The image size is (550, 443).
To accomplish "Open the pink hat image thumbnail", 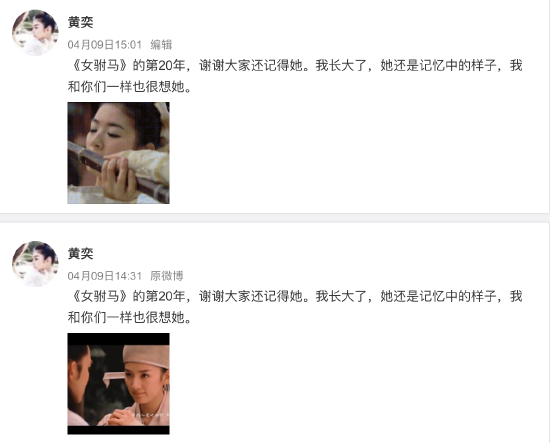I will tap(119, 384).
